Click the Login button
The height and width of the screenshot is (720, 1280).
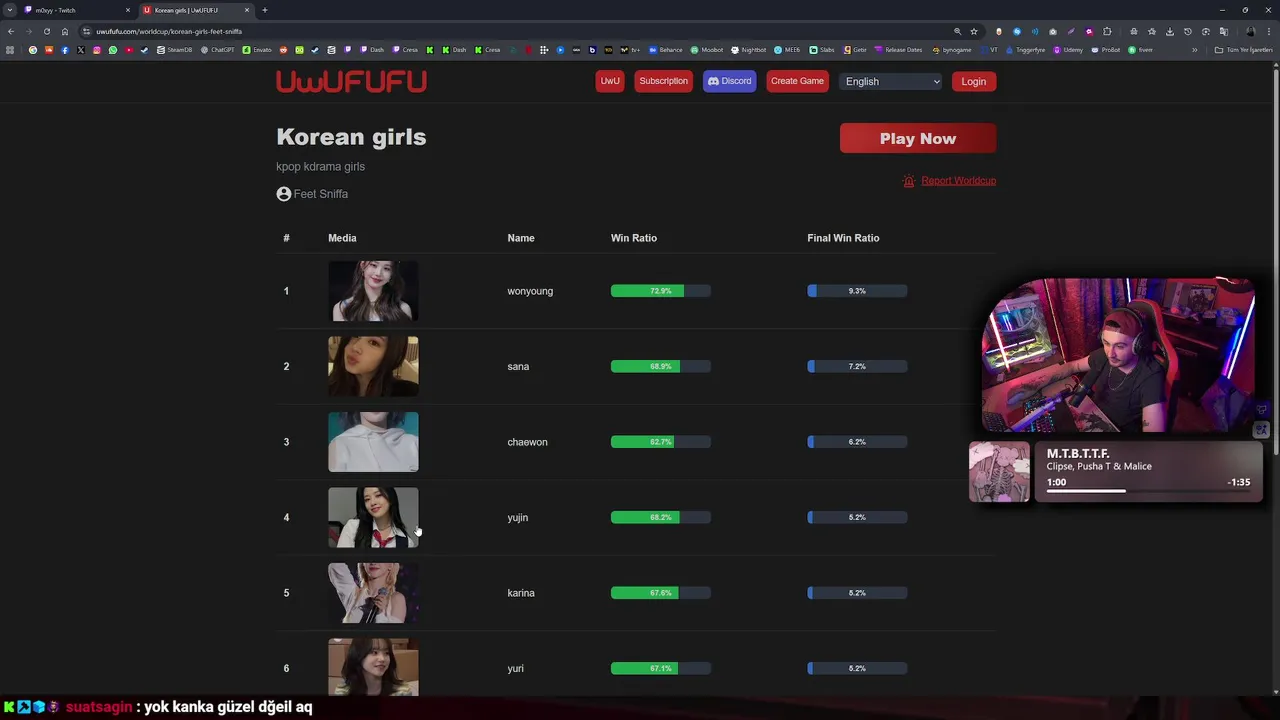pyautogui.click(x=973, y=82)
